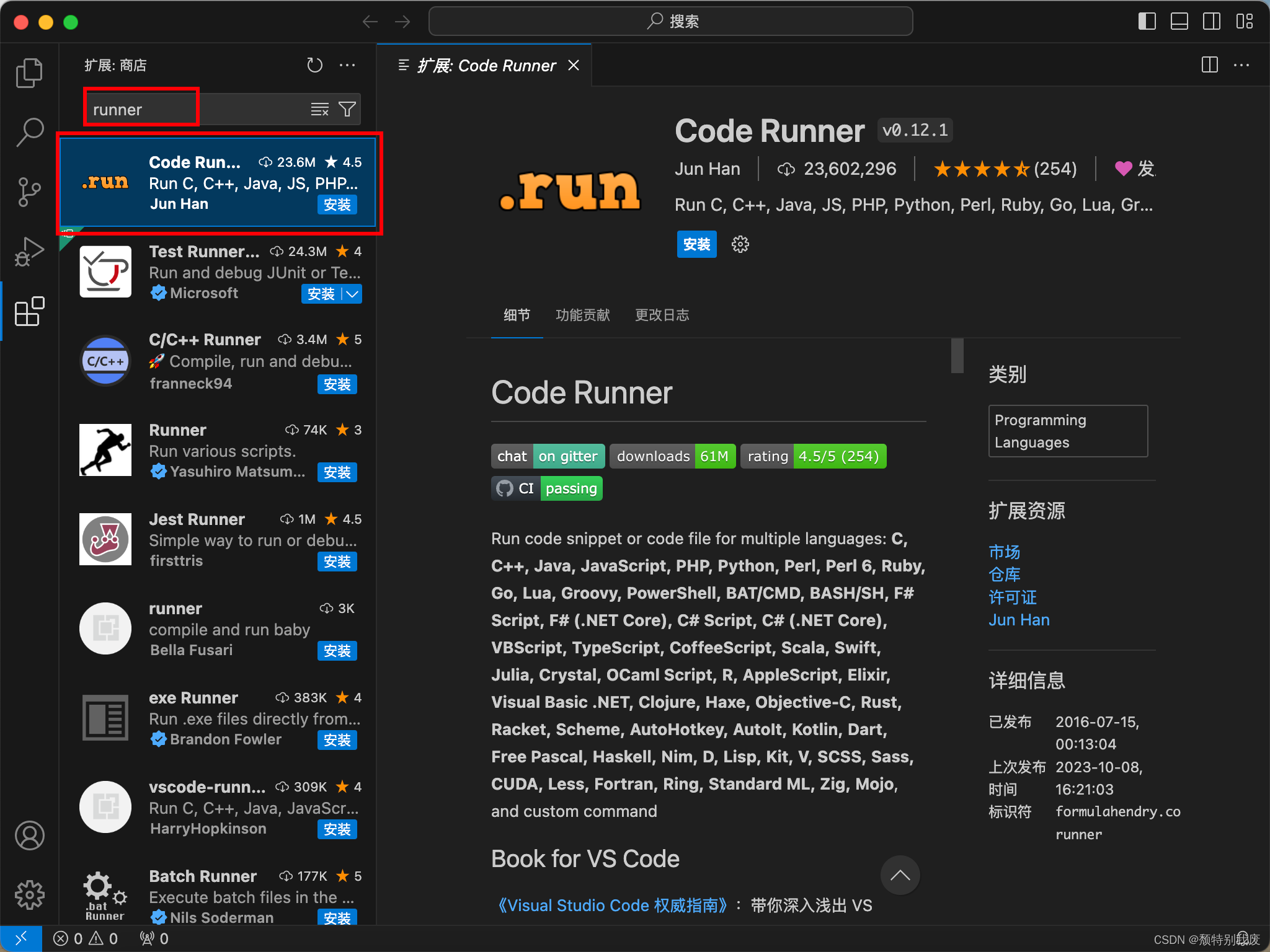Install the runner extension by Bella Fusari
1270x952 pixels.
point(337,651)
